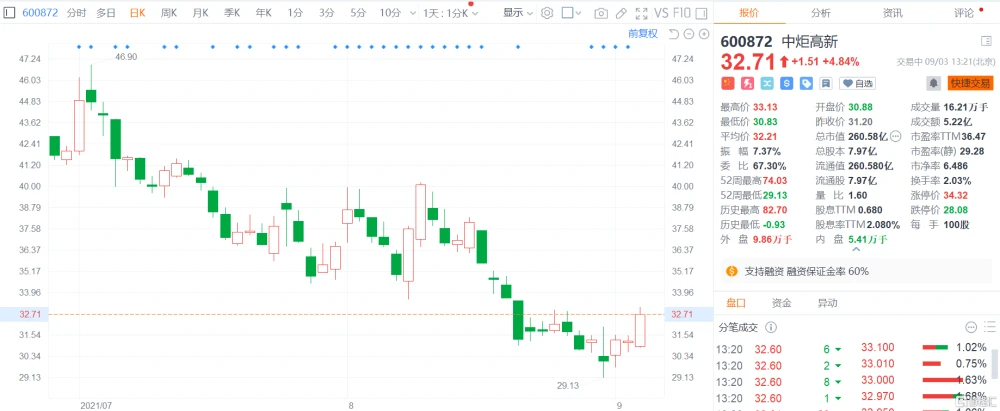This screenshot has width=1000, height=411.
Task: Zoom out the chart with minus icon
Action: [x=689, y=34]
